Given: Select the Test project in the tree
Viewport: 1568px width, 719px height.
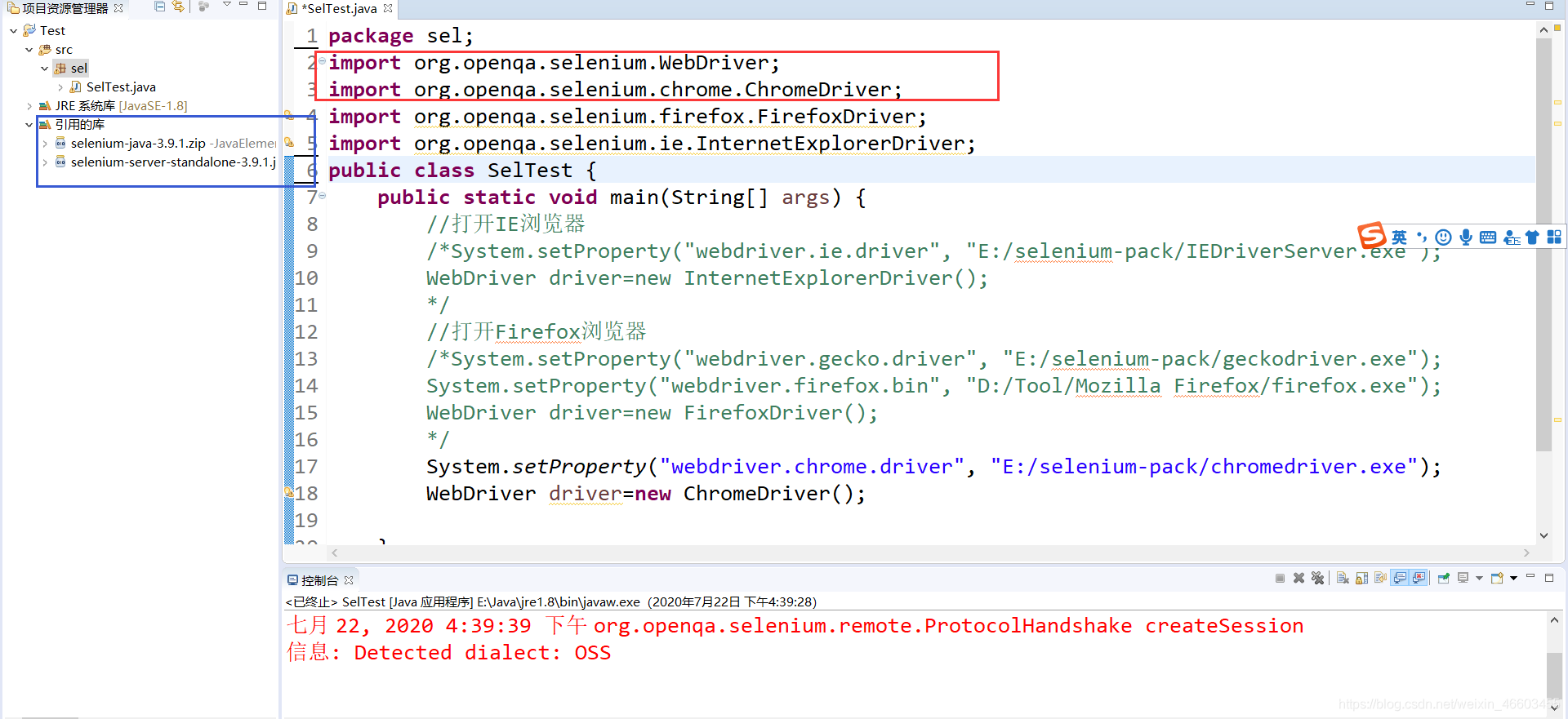Looking at the screenshot, I should [x=52, y=30].
